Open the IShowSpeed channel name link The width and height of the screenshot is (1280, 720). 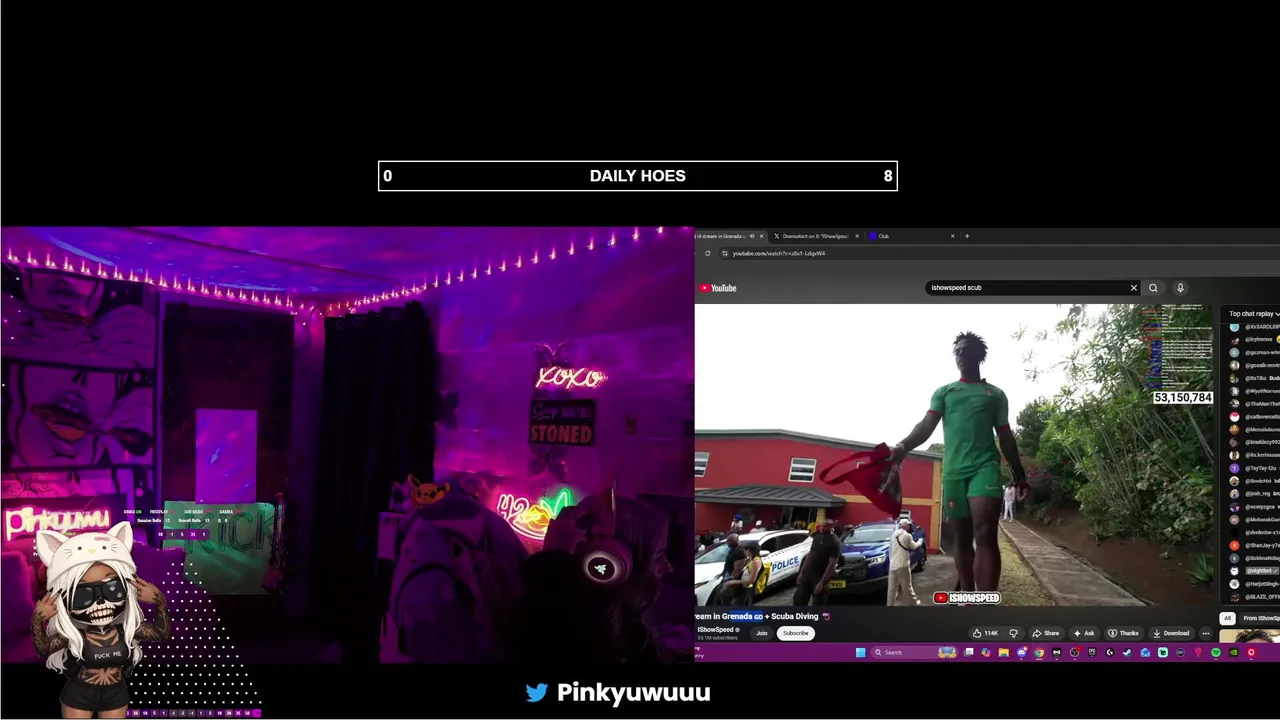coord(716,629)
